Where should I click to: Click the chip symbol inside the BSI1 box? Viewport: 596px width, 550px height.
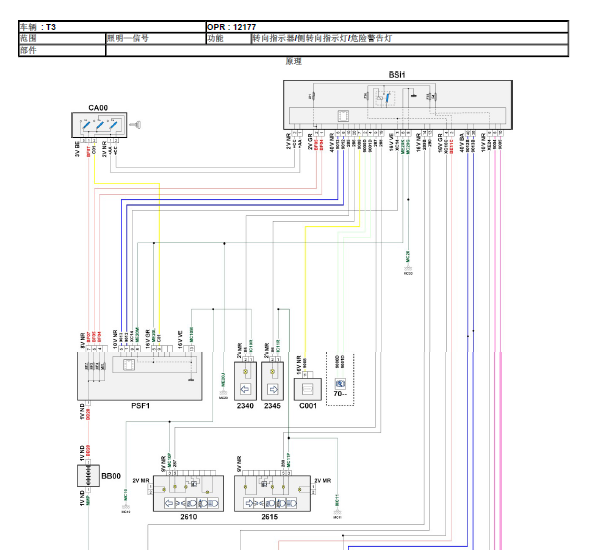343,116
